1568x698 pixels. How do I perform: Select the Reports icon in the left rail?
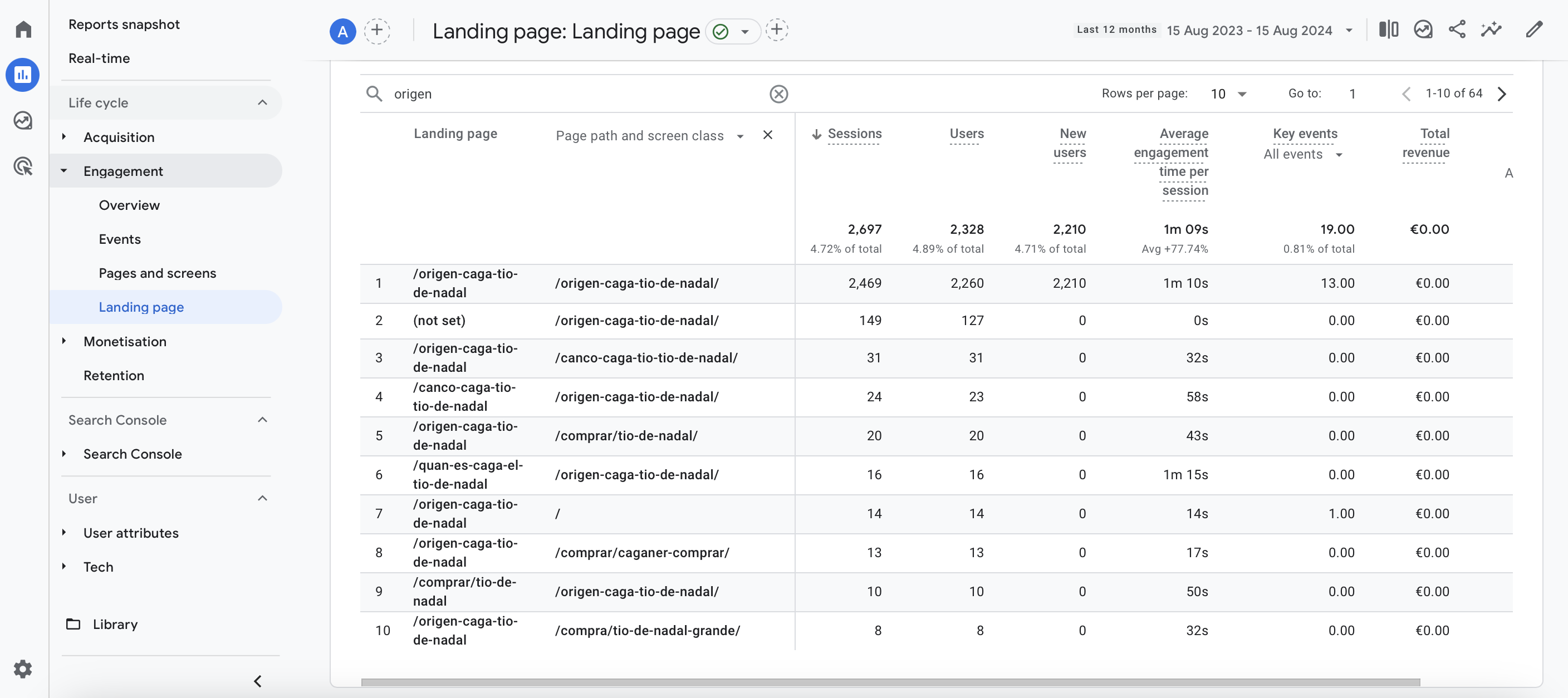(x=22, y=75)
